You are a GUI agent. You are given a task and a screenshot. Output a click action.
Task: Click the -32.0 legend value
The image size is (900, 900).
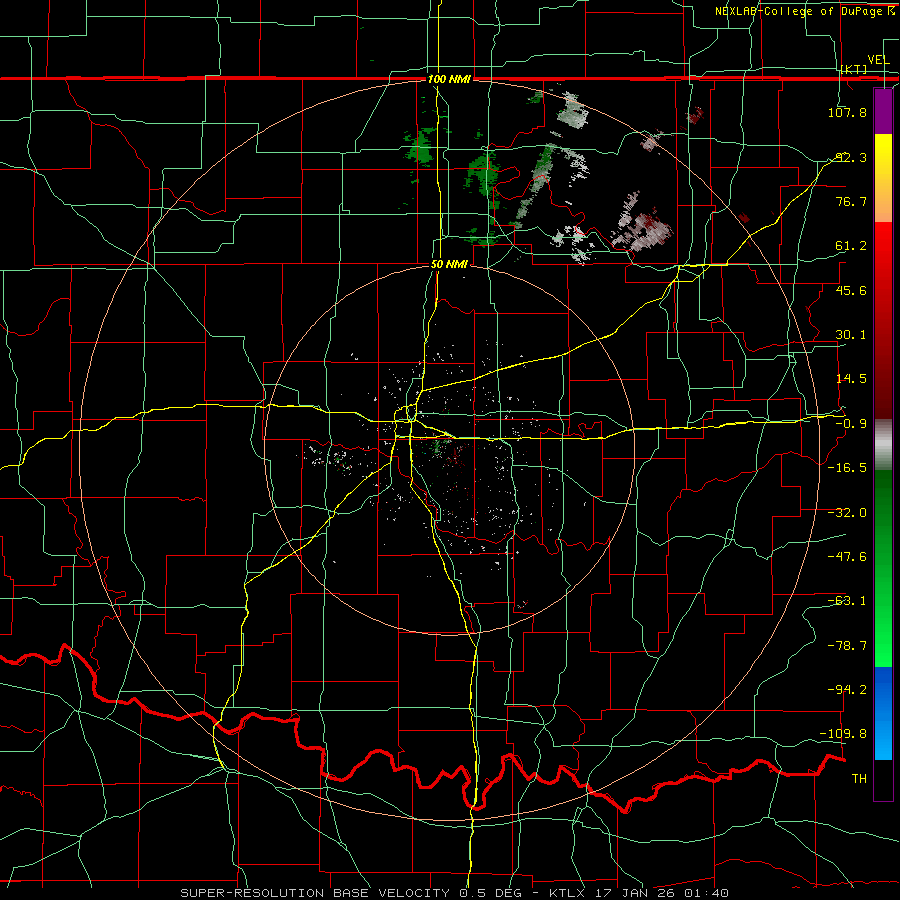click(847, 513)
